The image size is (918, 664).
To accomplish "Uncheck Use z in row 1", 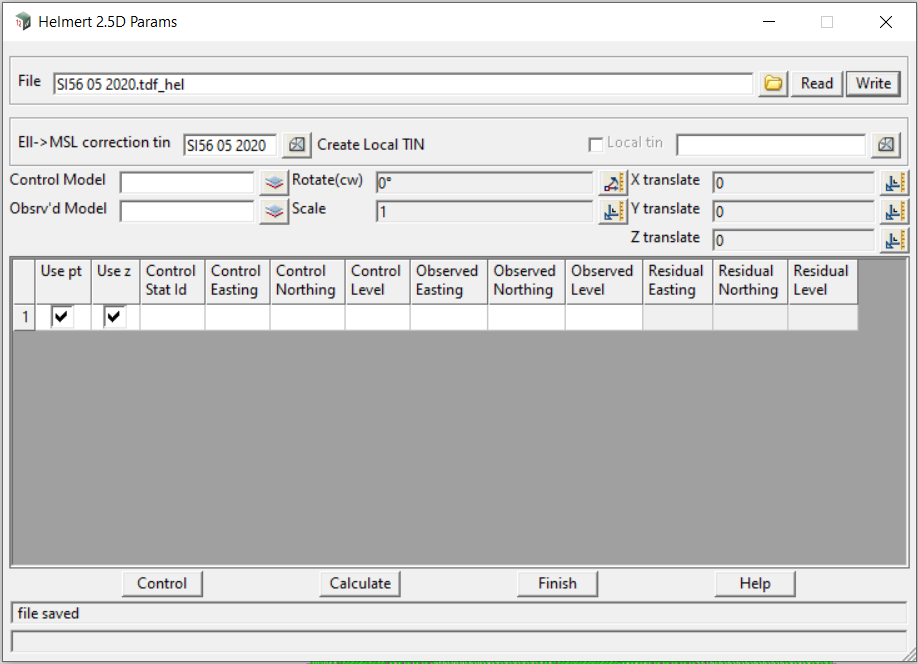I will pos(114,317).
